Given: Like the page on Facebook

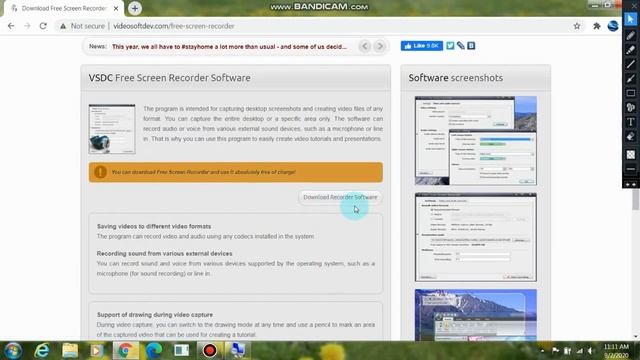Looking at the screenshot, I should 422,46.
